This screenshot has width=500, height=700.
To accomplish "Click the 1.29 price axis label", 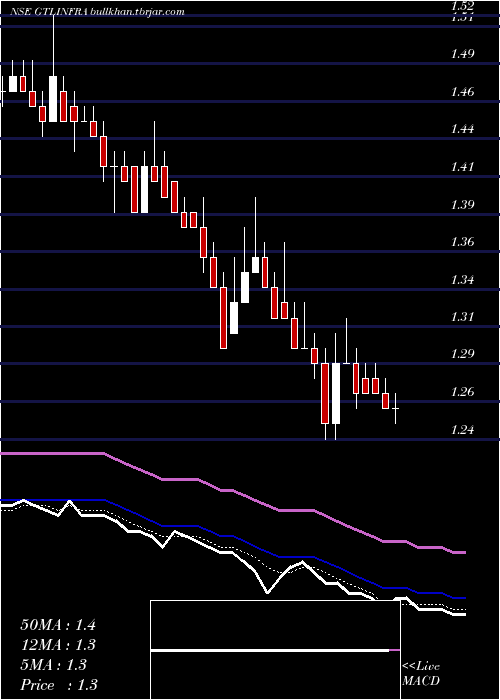I will click(x=462, y=354).
